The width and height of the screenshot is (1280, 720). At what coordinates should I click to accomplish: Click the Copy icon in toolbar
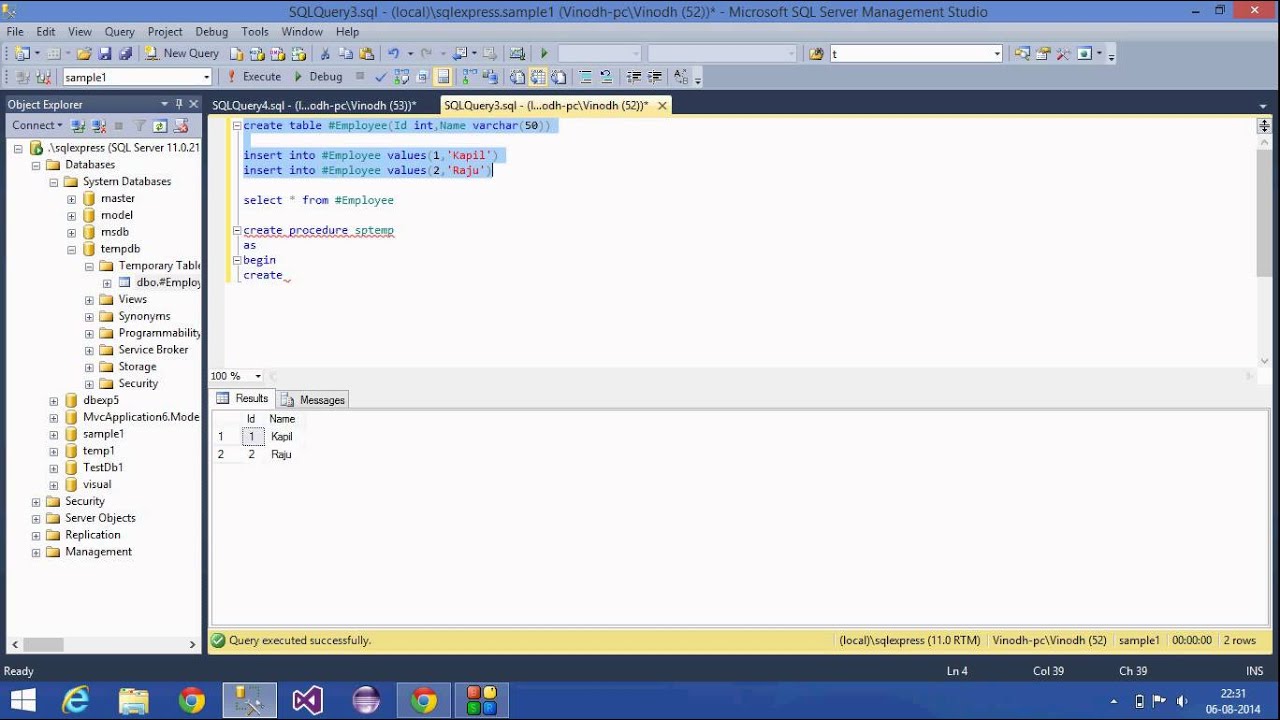pyautogui.click(x=346, y=53)
